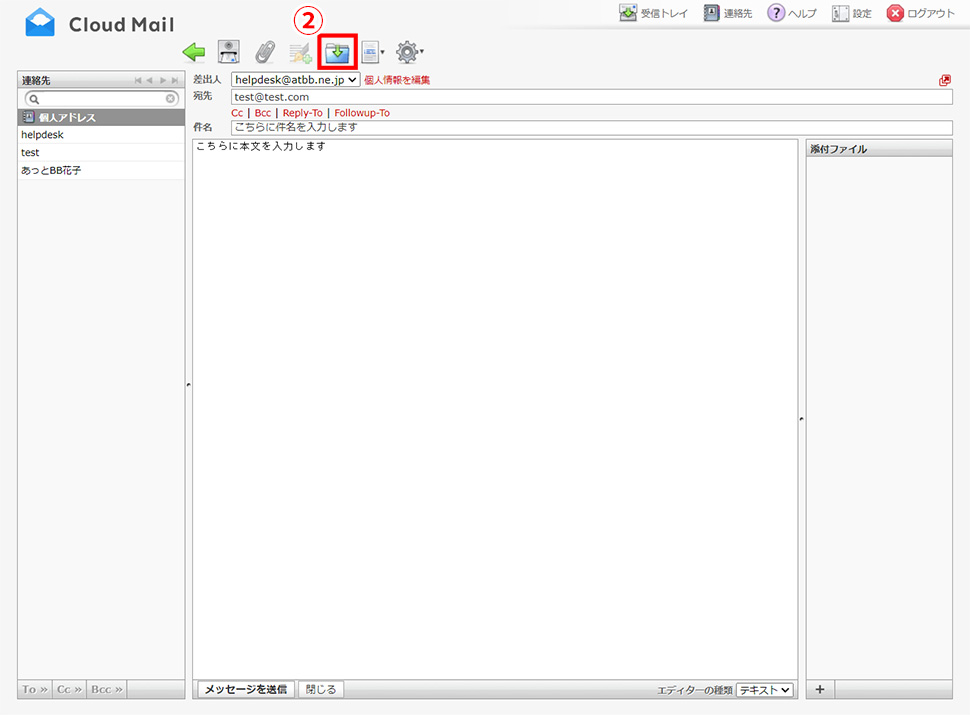970x715 pixels.
Task: Select helpdesk contact in the list
Action: point(42,135)
